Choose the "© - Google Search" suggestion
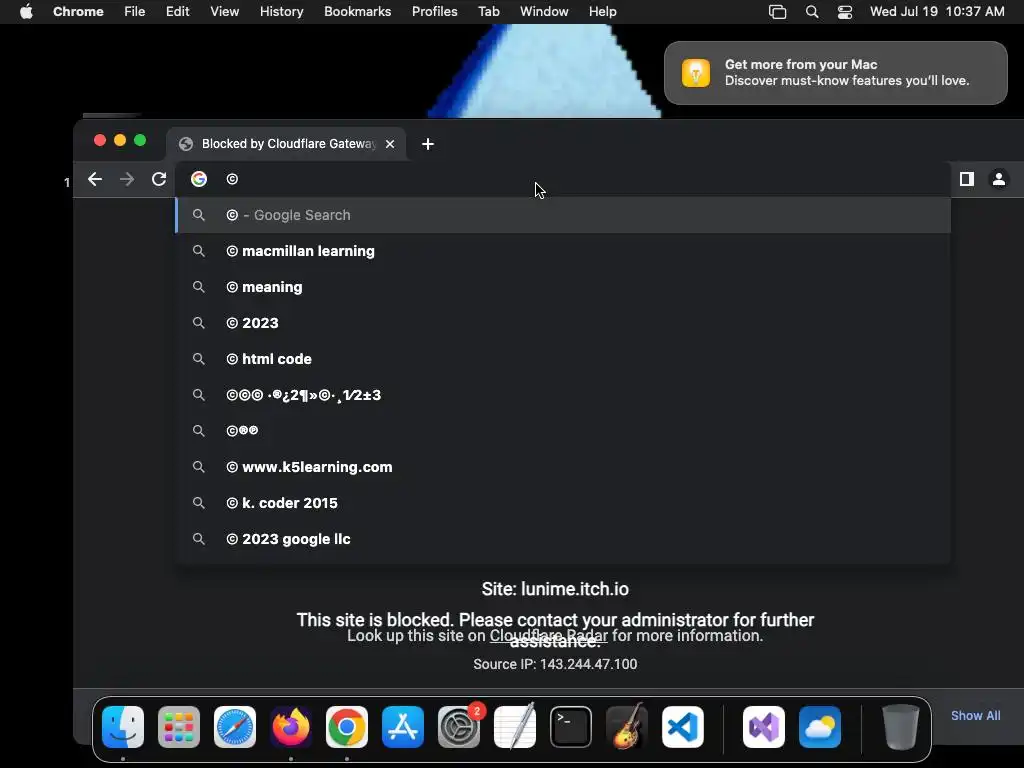The width and height of the screenshot is (1024, 768). click(563, 215)
